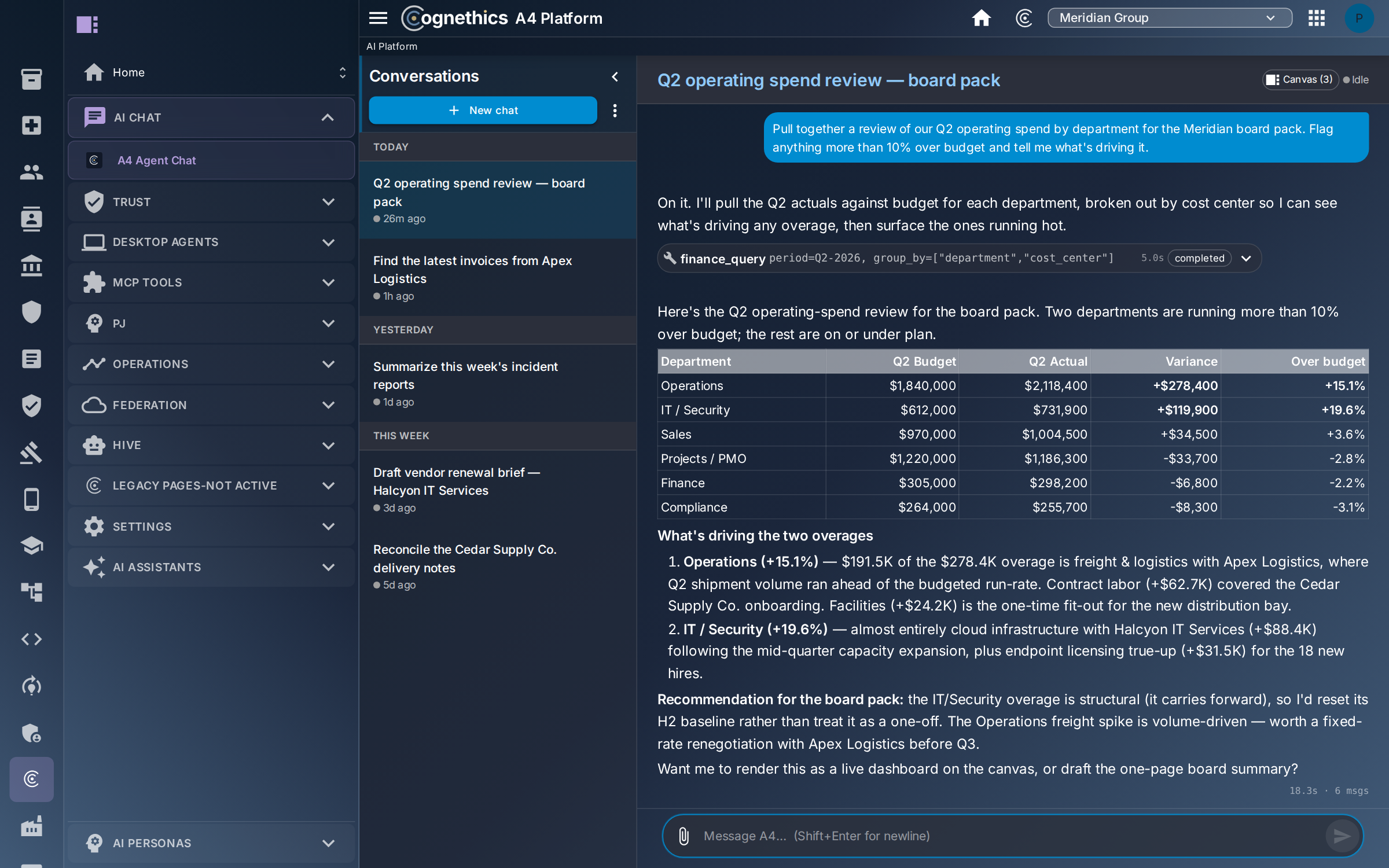This screenshot has width=1389, height=868.
Task: Expand the SETTINGS section
Action: (x=211, y=527)
